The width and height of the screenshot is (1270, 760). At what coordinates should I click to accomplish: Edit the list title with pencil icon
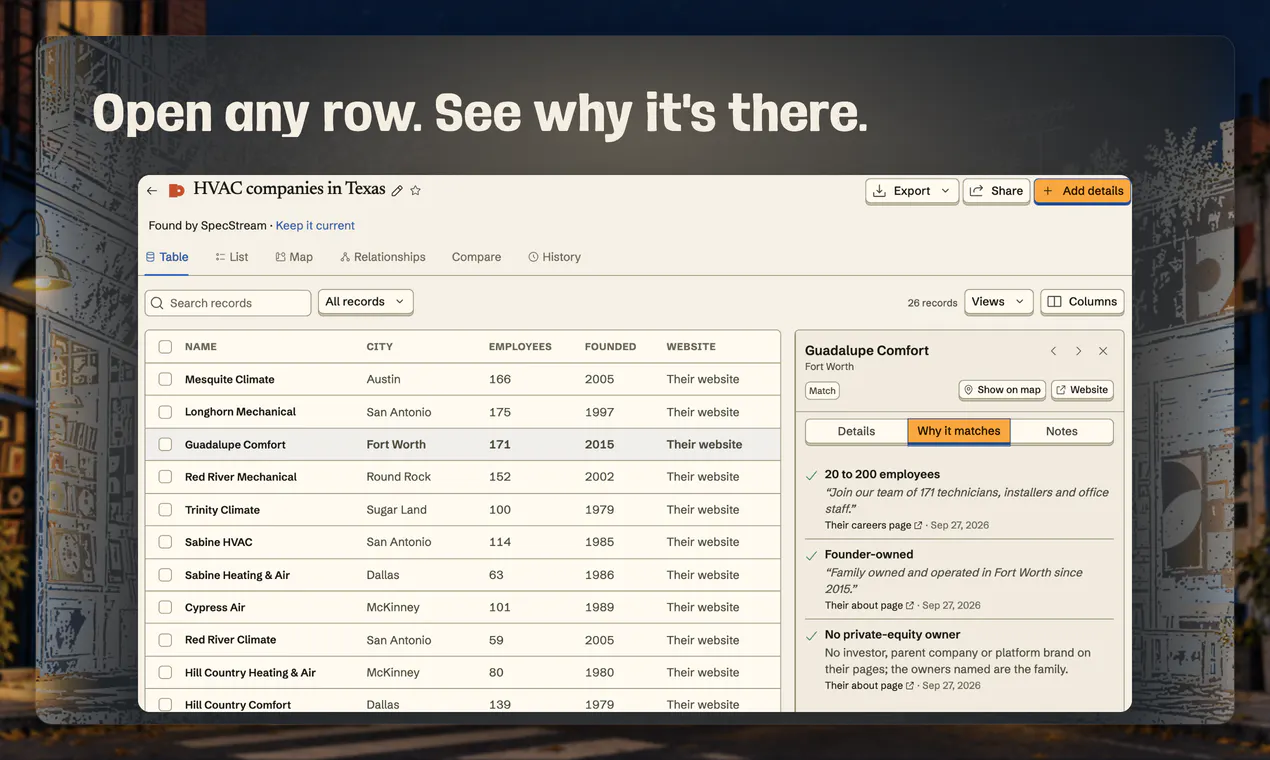click(397, 190)
